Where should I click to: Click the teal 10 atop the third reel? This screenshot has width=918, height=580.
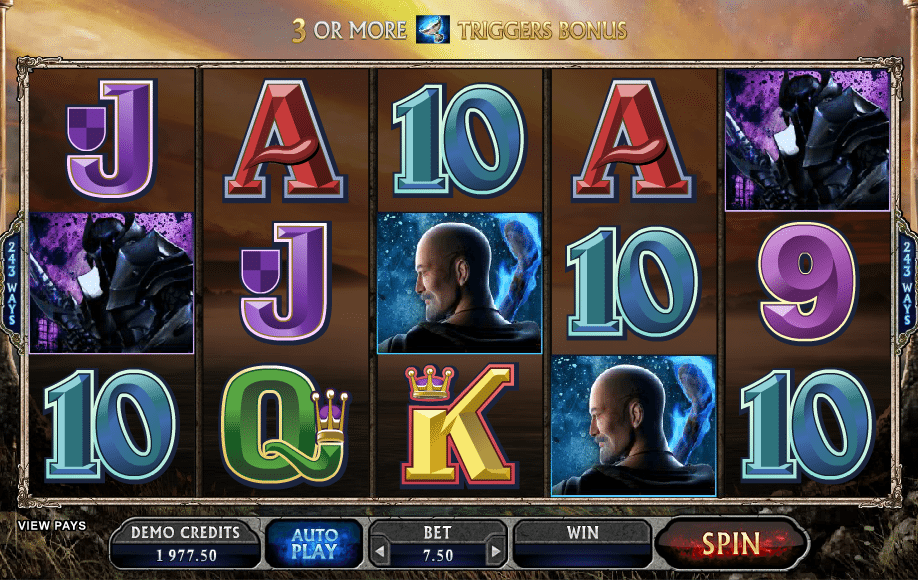460,140
